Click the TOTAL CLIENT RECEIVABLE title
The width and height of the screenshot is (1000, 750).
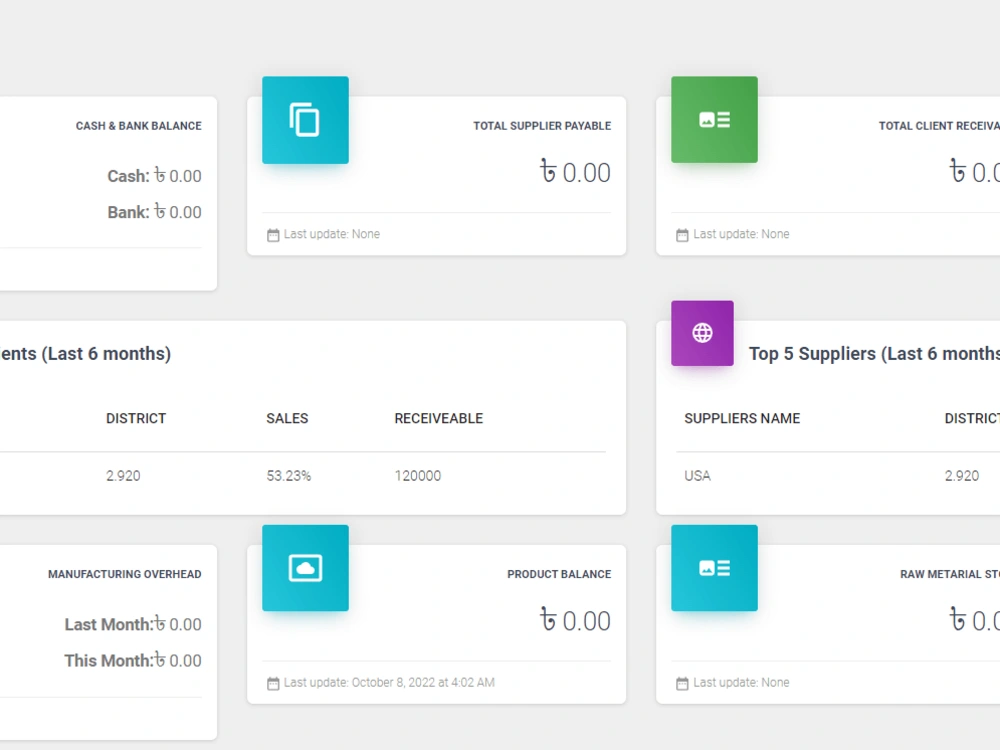939,126
